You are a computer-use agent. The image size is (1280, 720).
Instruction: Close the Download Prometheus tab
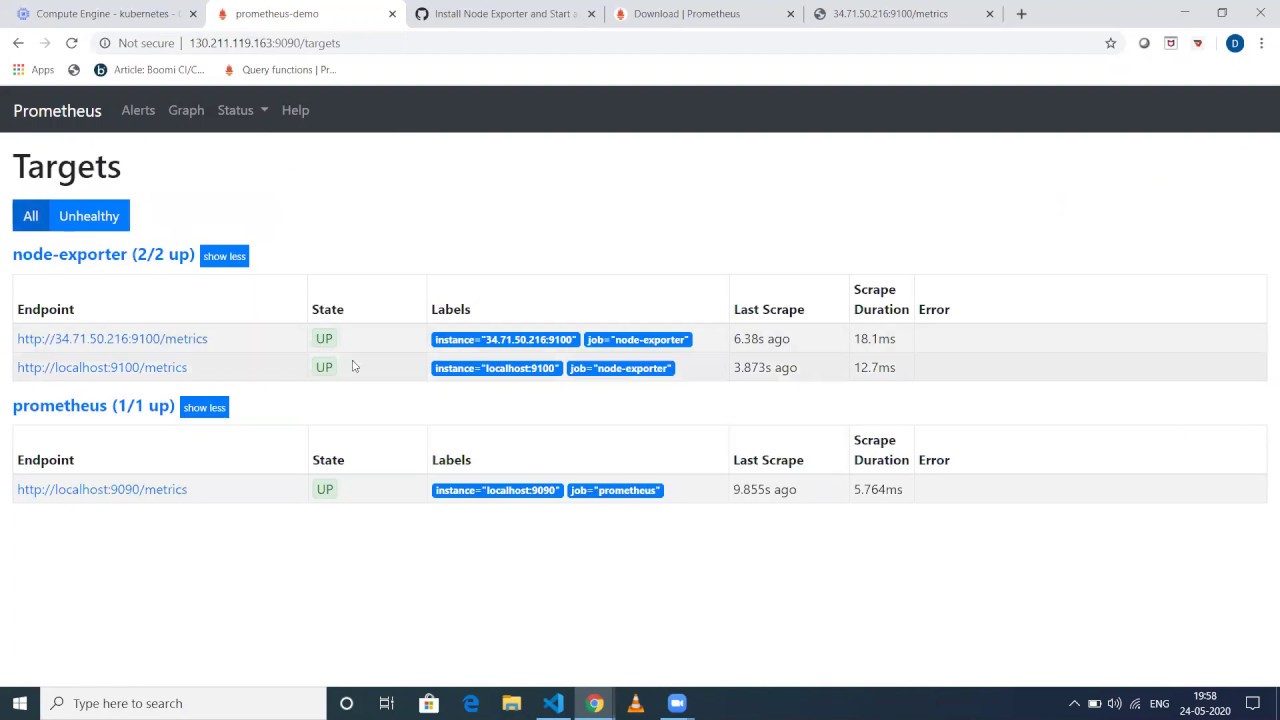coord(790,14)
